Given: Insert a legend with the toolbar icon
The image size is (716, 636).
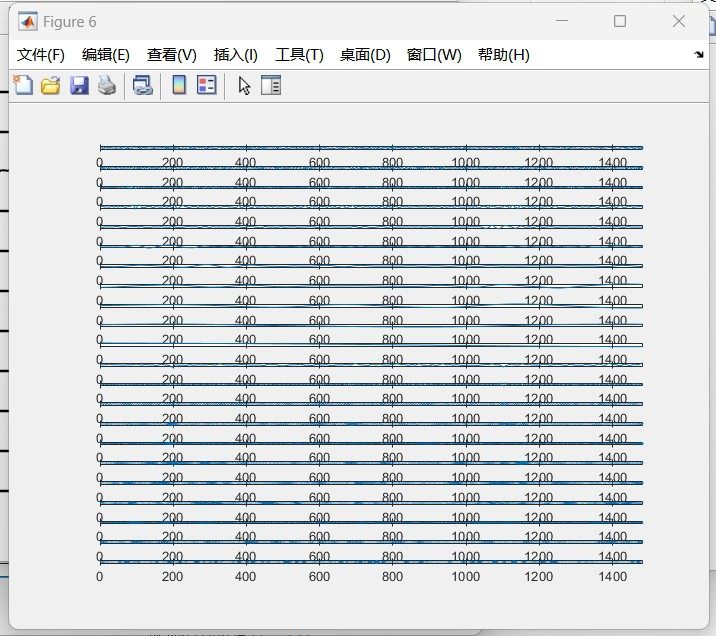Looking at the screenshot, I should (x=206, y=85).
